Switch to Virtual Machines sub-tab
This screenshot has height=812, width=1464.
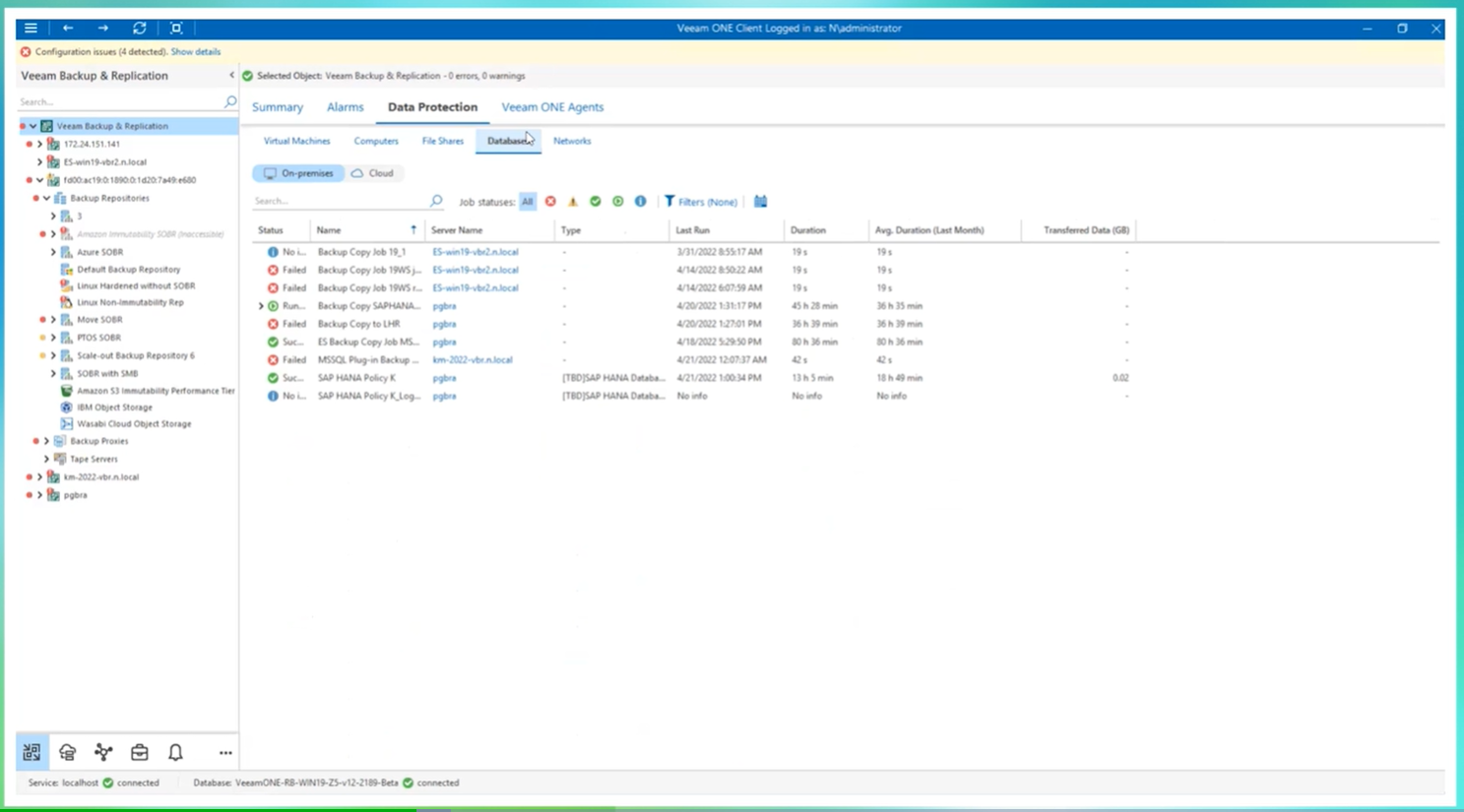point(296,141)
